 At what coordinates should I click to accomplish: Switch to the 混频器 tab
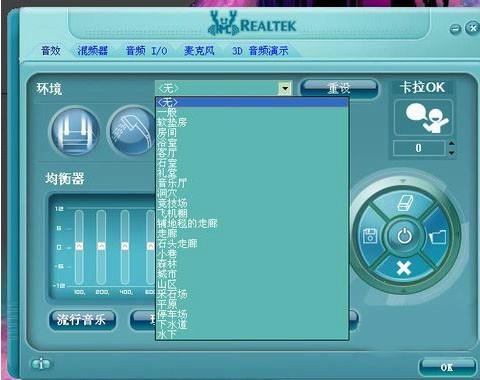(x=93, y=51)
